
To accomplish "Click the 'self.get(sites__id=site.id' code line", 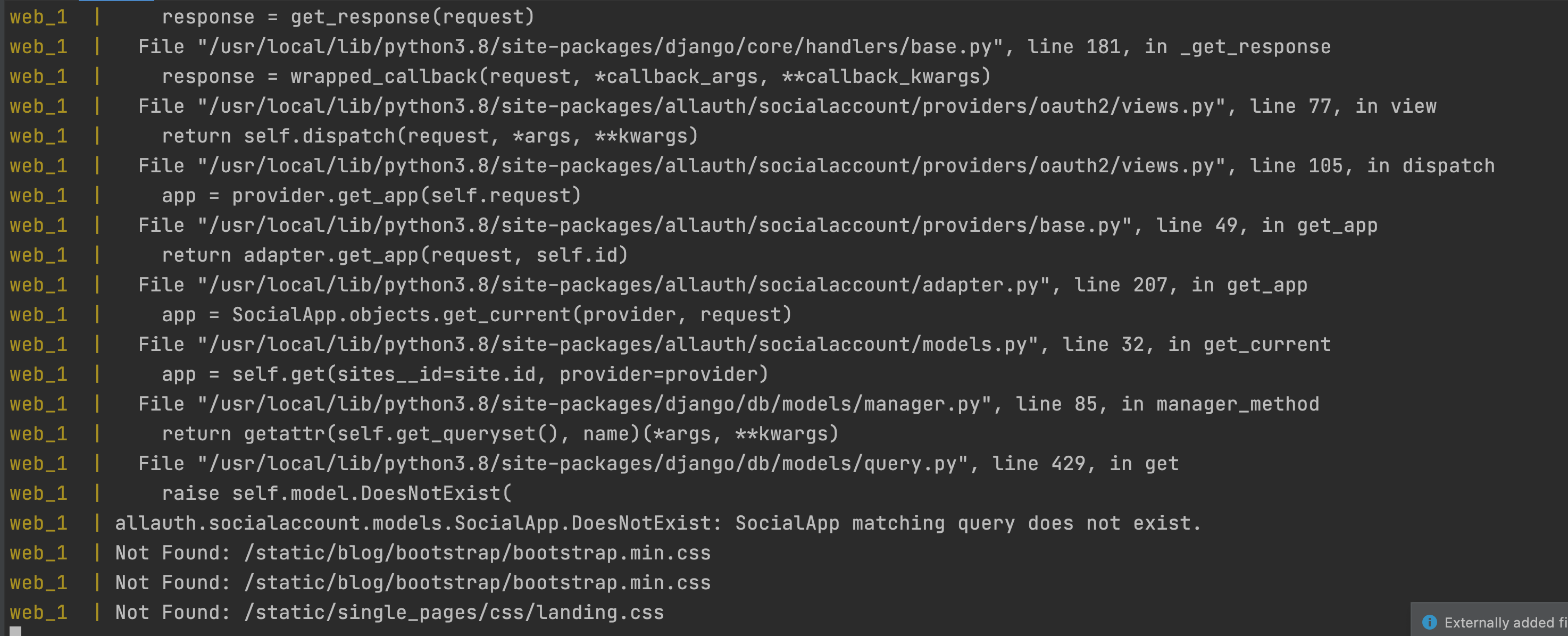I will tap(465, 374).
